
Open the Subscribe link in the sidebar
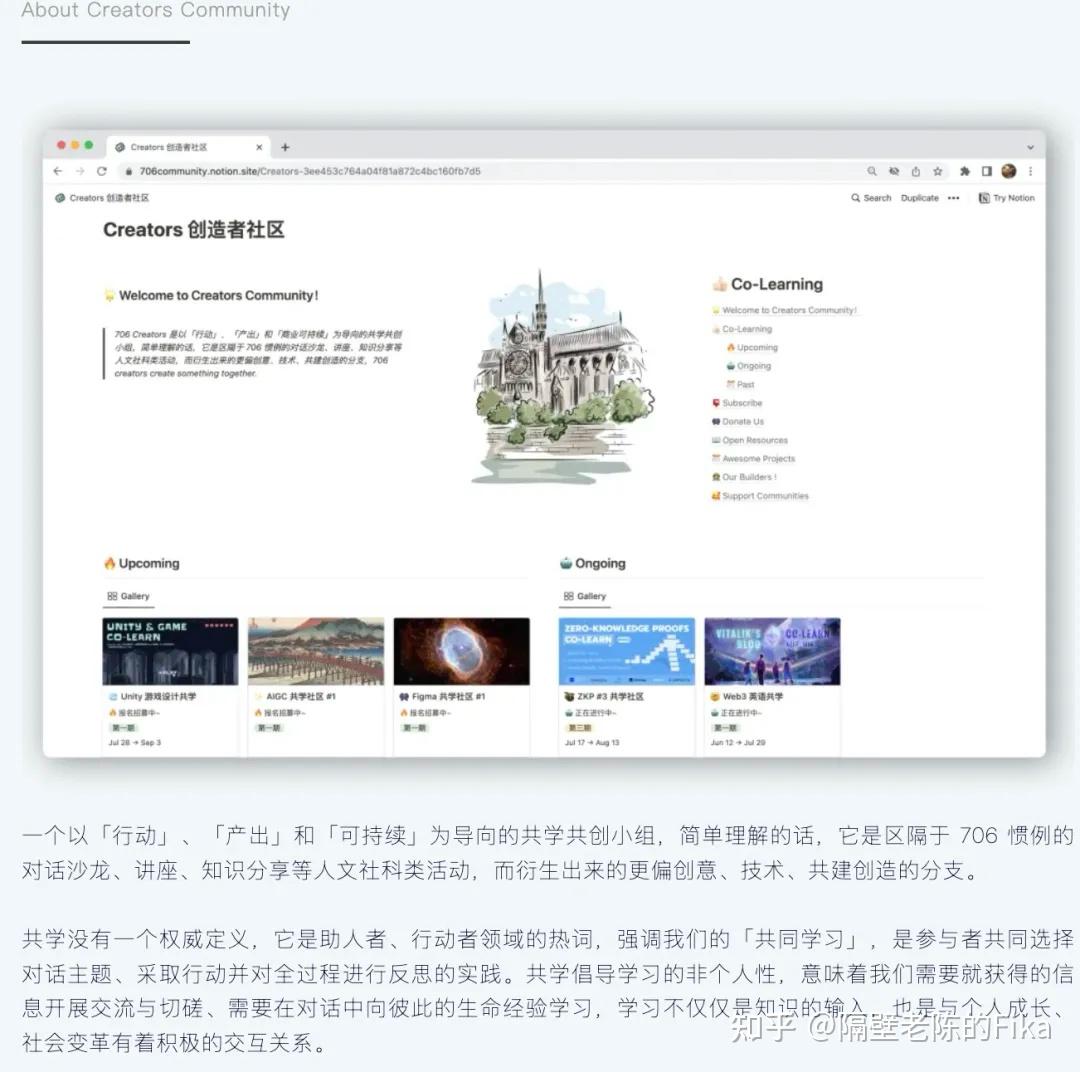pos(742,402)
